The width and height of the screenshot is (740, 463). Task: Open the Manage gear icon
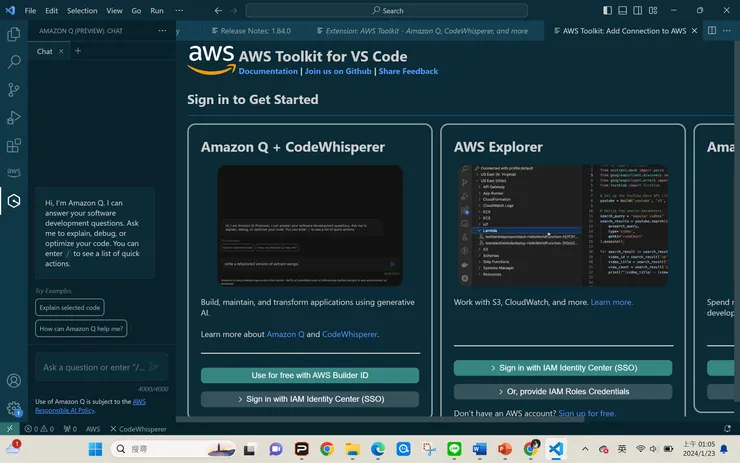coord(14,408)
